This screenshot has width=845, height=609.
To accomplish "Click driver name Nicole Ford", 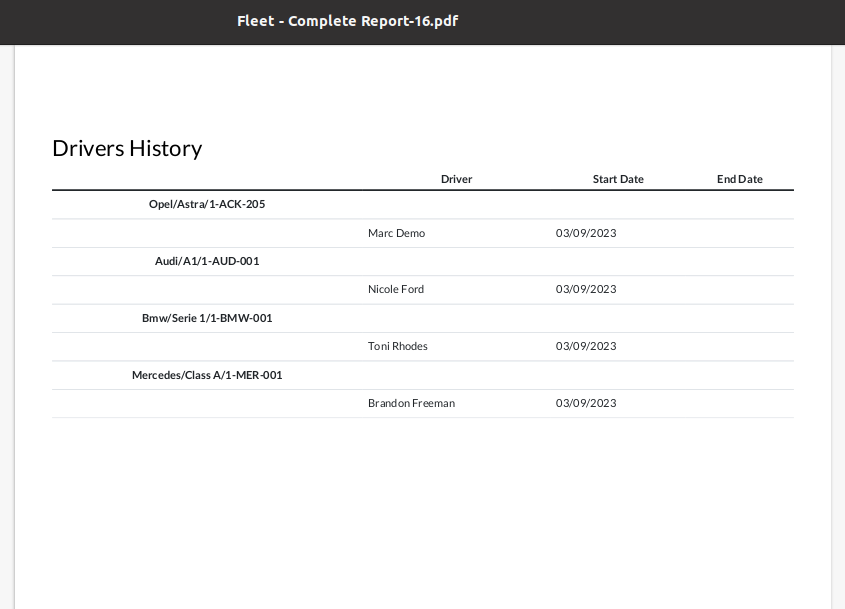I will [396, 289].
